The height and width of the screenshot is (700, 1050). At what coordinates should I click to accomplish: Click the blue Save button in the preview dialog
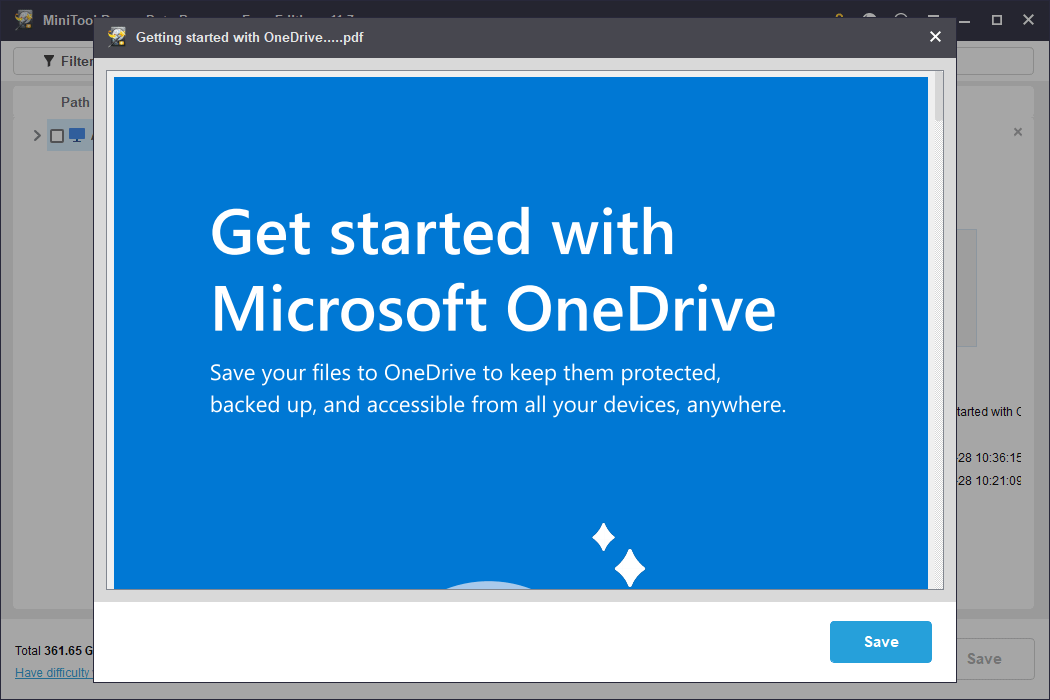[881, 642]
